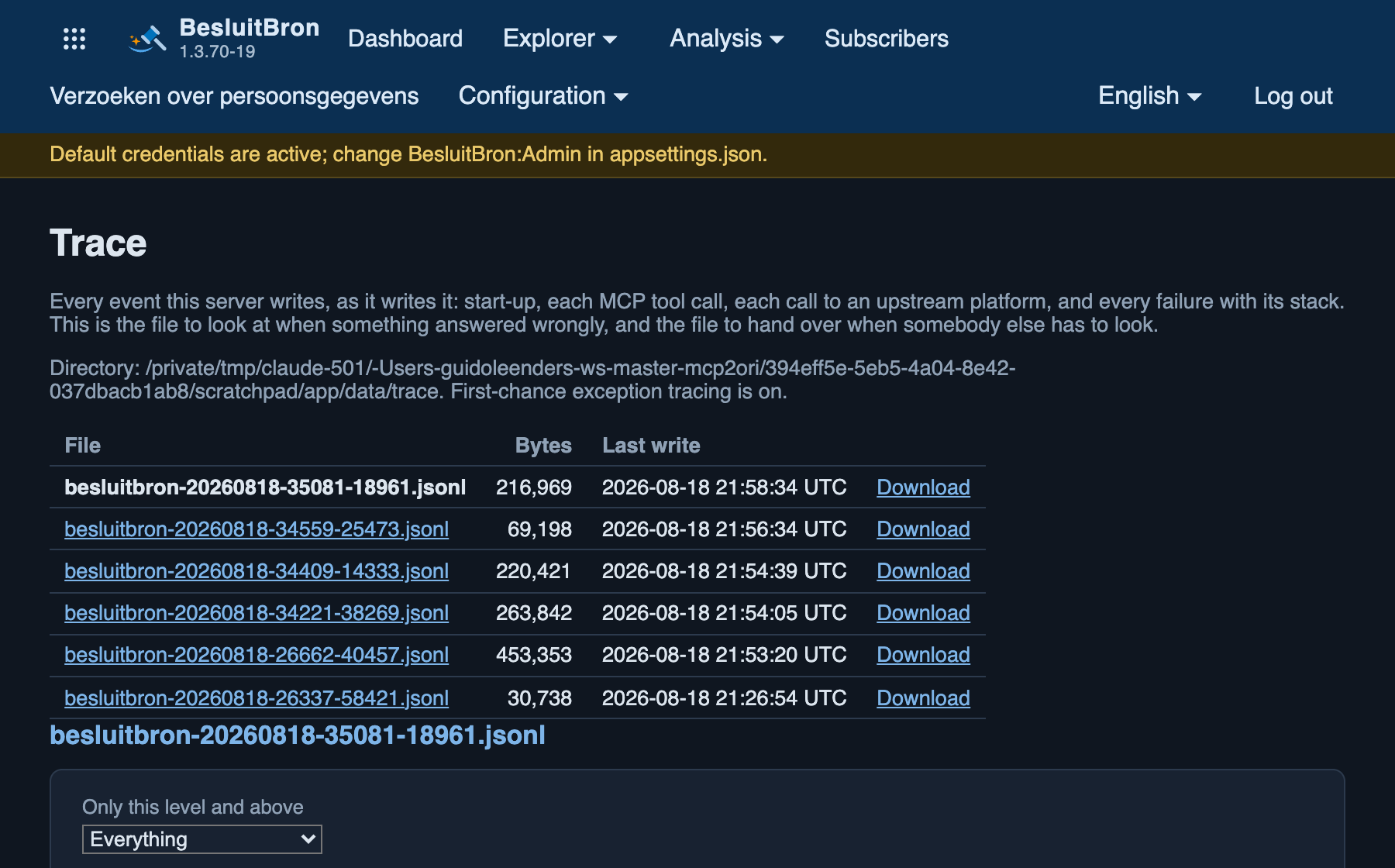The width and height of the screenshot is (1395, 868).
Task: Download the 216,969-byte current trace file
Action: (x=923, y=487)
